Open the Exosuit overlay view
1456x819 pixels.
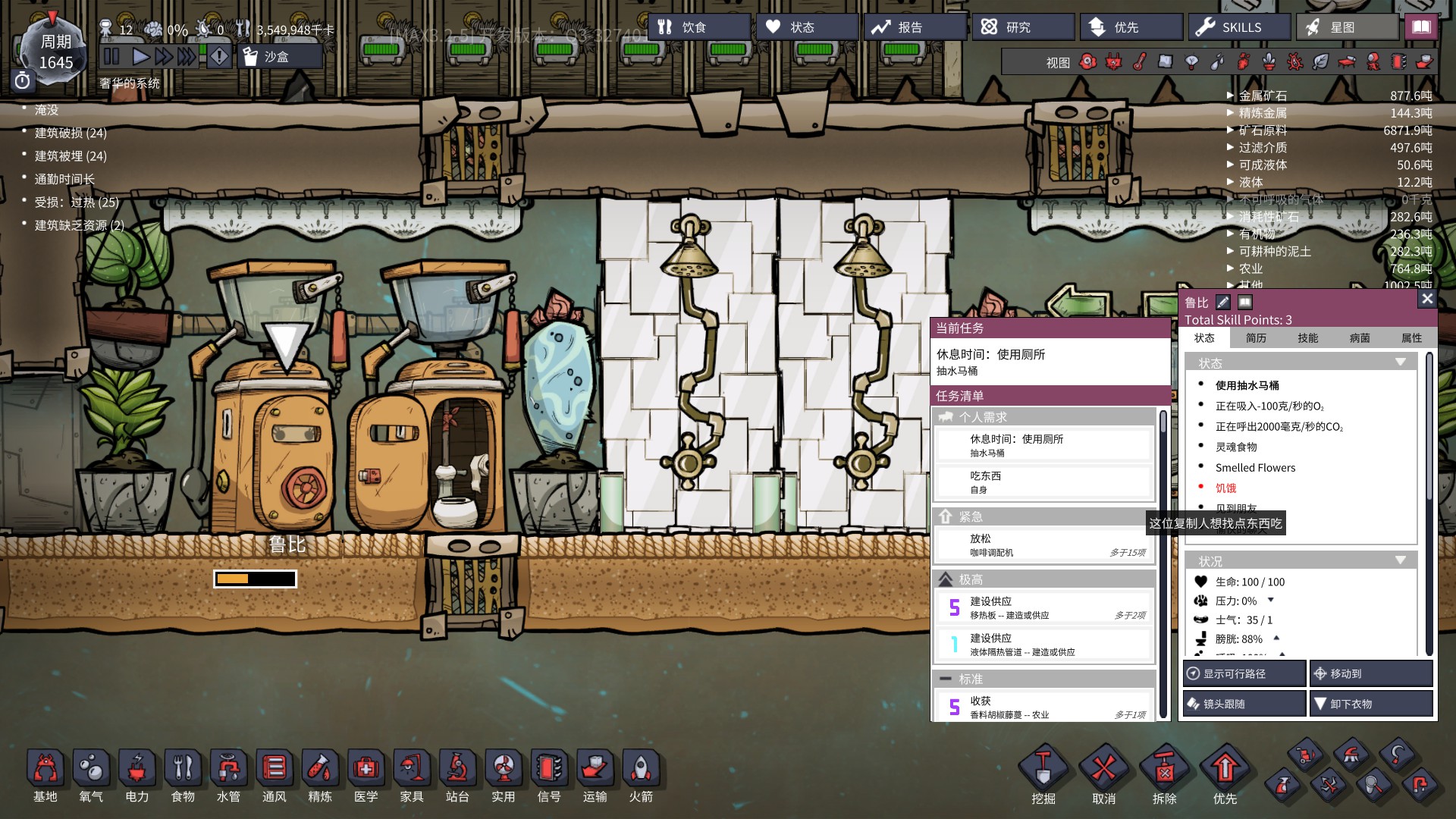click(1373, 62)
